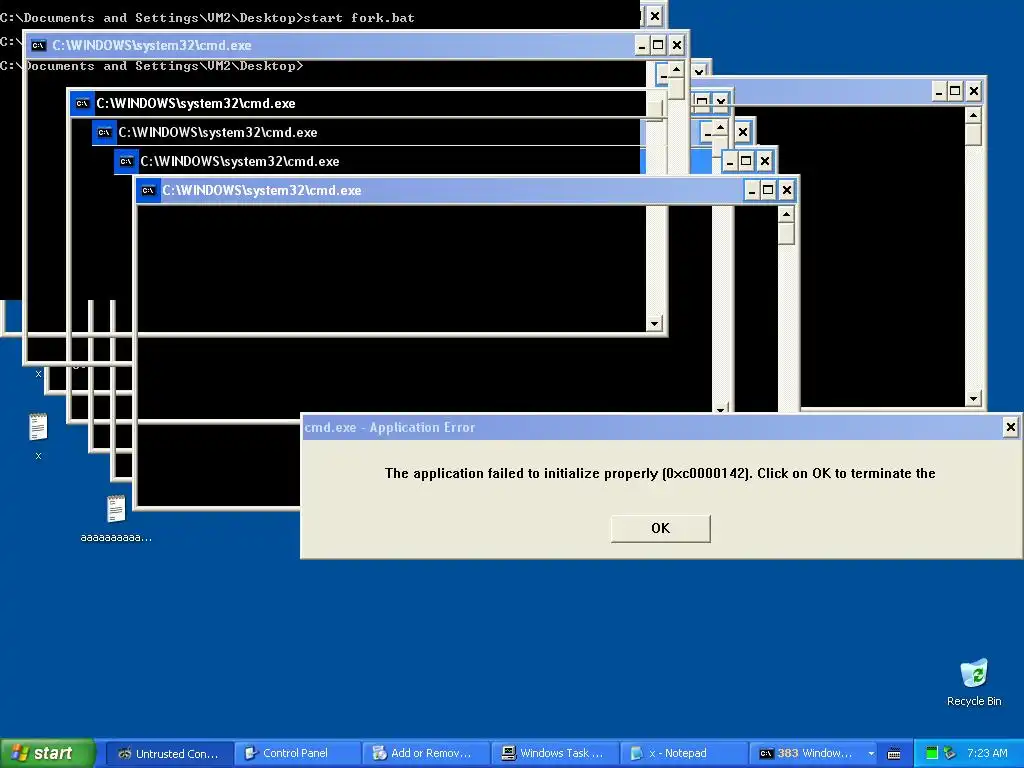Click the 'cmd.exe - Application Error' title bar text
This screenshot has width=1024, height=768.
390,428
